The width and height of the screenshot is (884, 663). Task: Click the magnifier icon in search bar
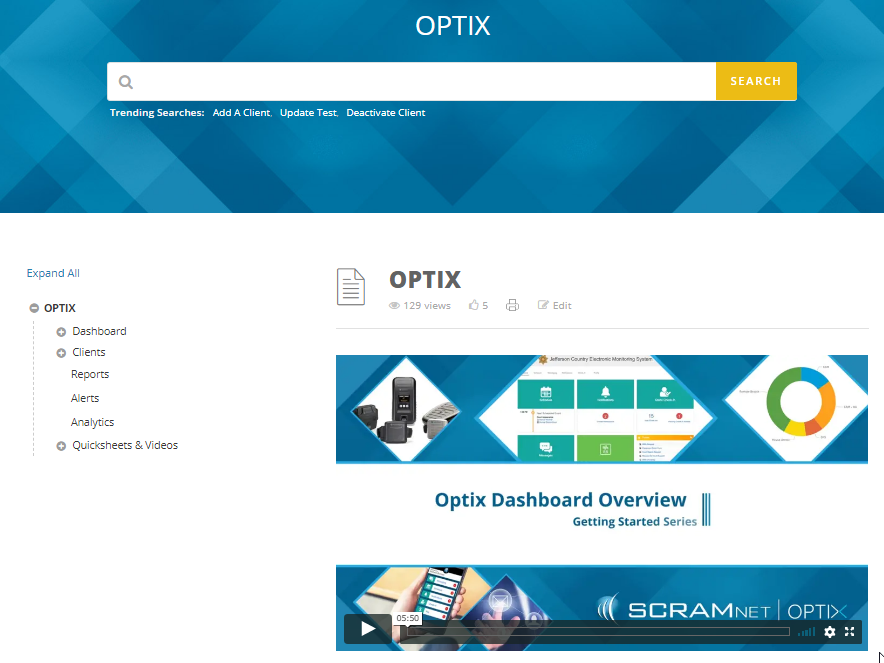click(126, 82)
